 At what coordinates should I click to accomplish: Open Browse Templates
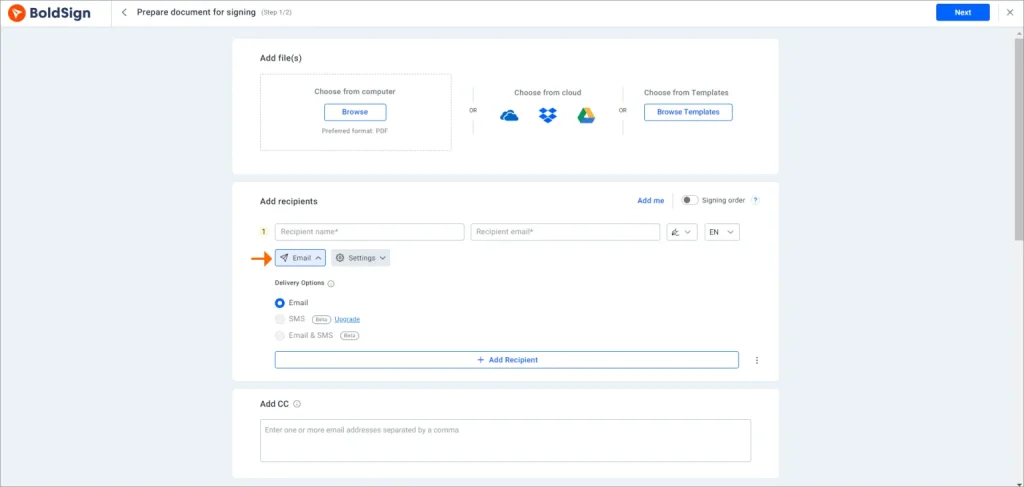688,112
